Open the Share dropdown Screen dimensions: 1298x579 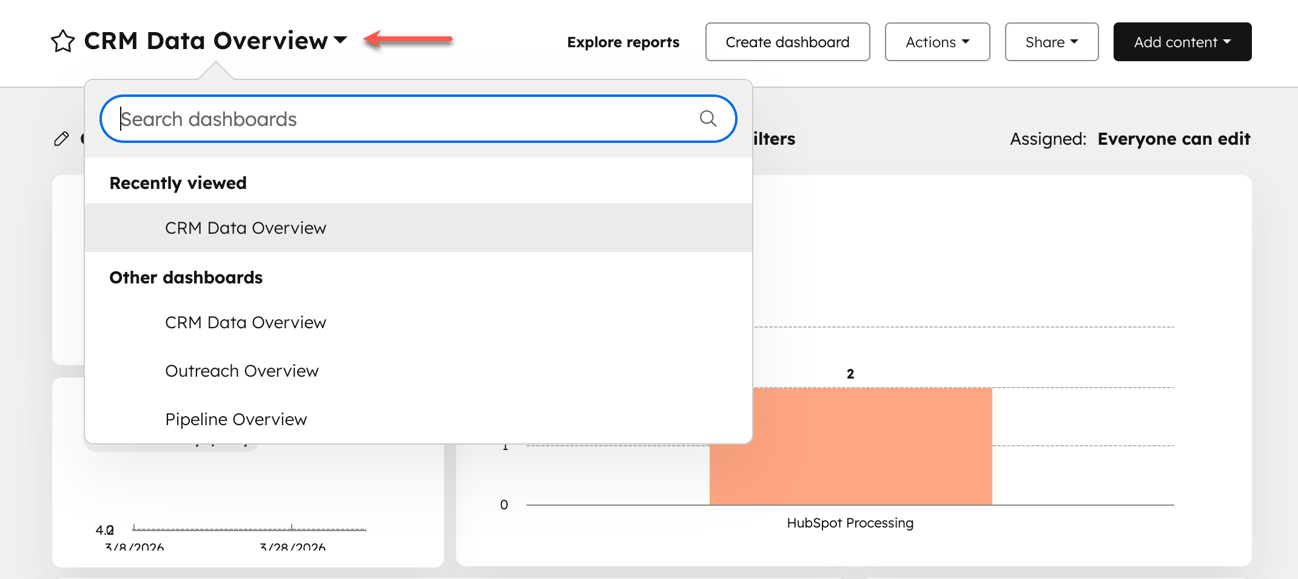pyautogui.click(x=1051, y=42)
